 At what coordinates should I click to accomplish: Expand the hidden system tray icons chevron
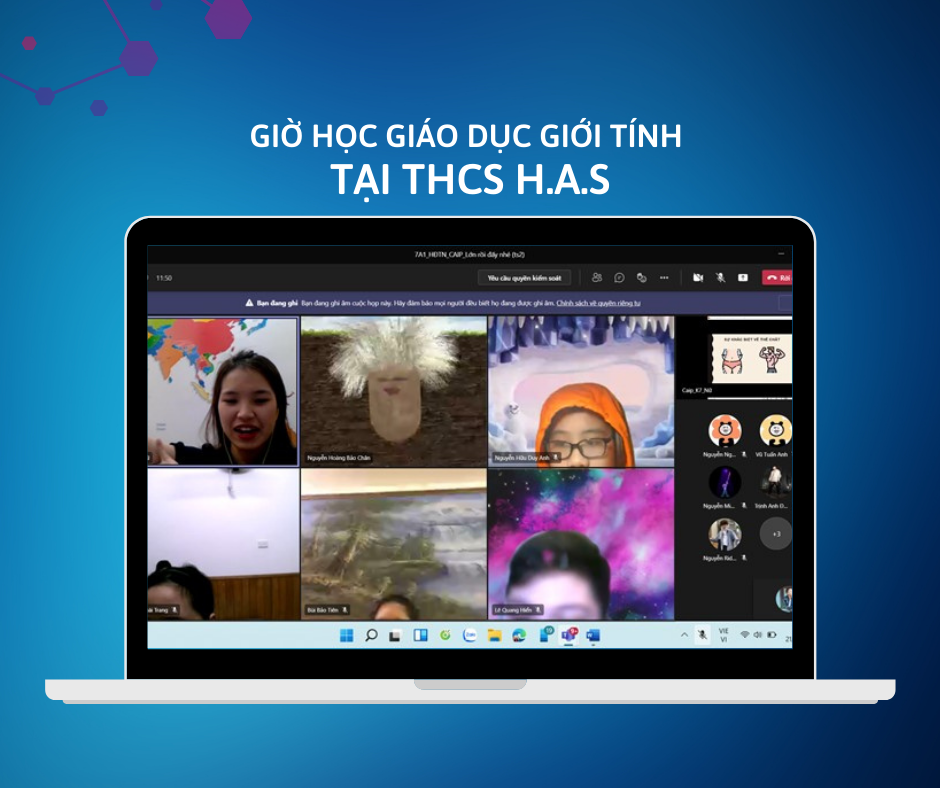[685, 635]
